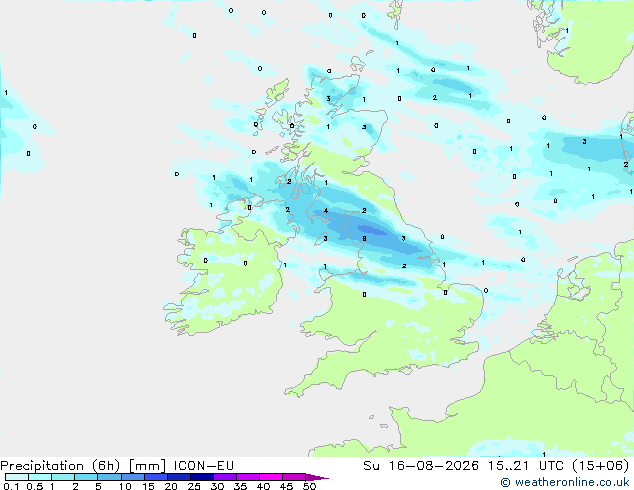Image resolution: width=634 pixels, height=490 pixels.
Task: Click the above-50 mm arrow tip of legend
Action: pyautogui.click(x=317, y=477)
